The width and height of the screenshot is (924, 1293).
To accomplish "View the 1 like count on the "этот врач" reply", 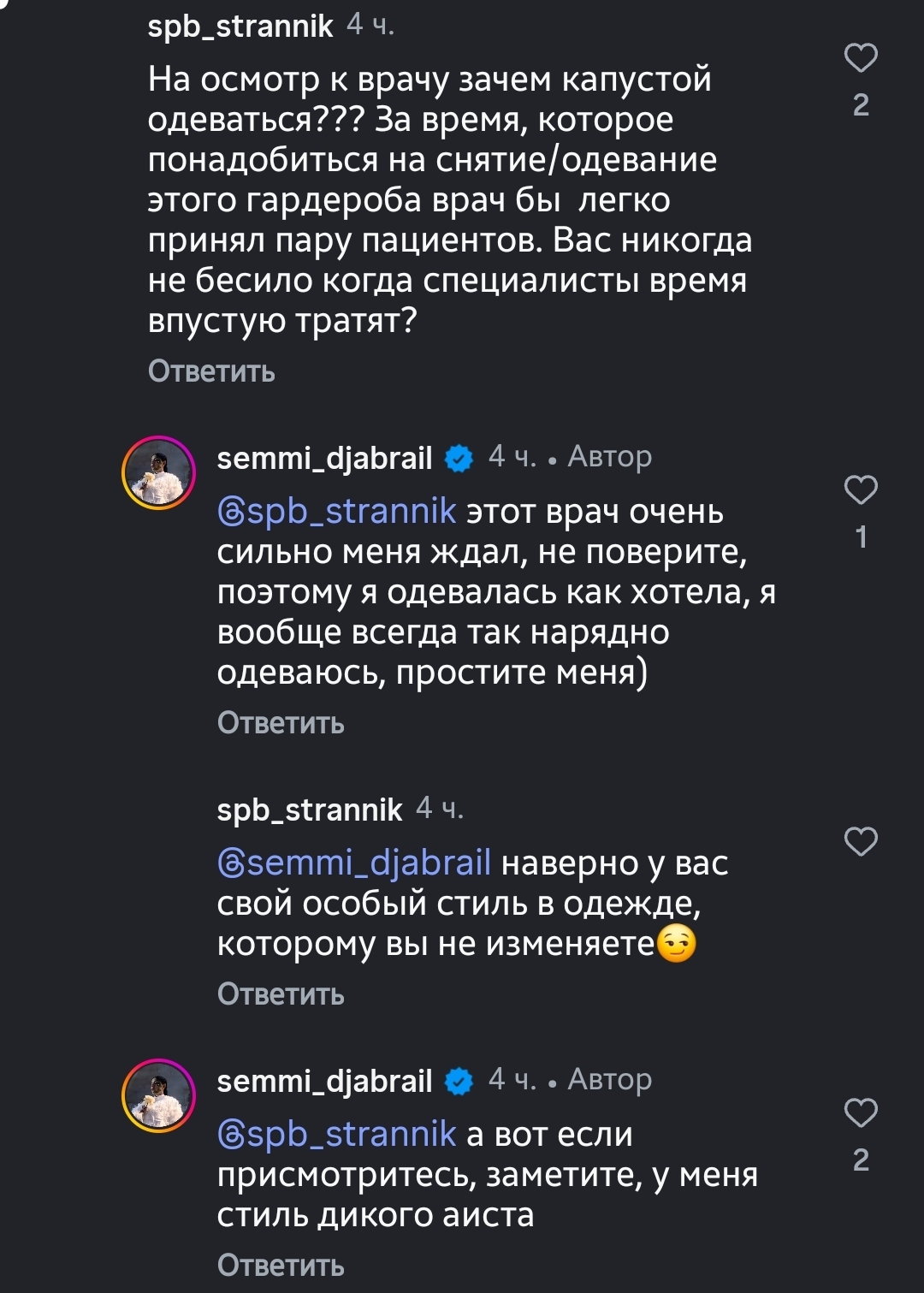I will [x=861, y=537].
